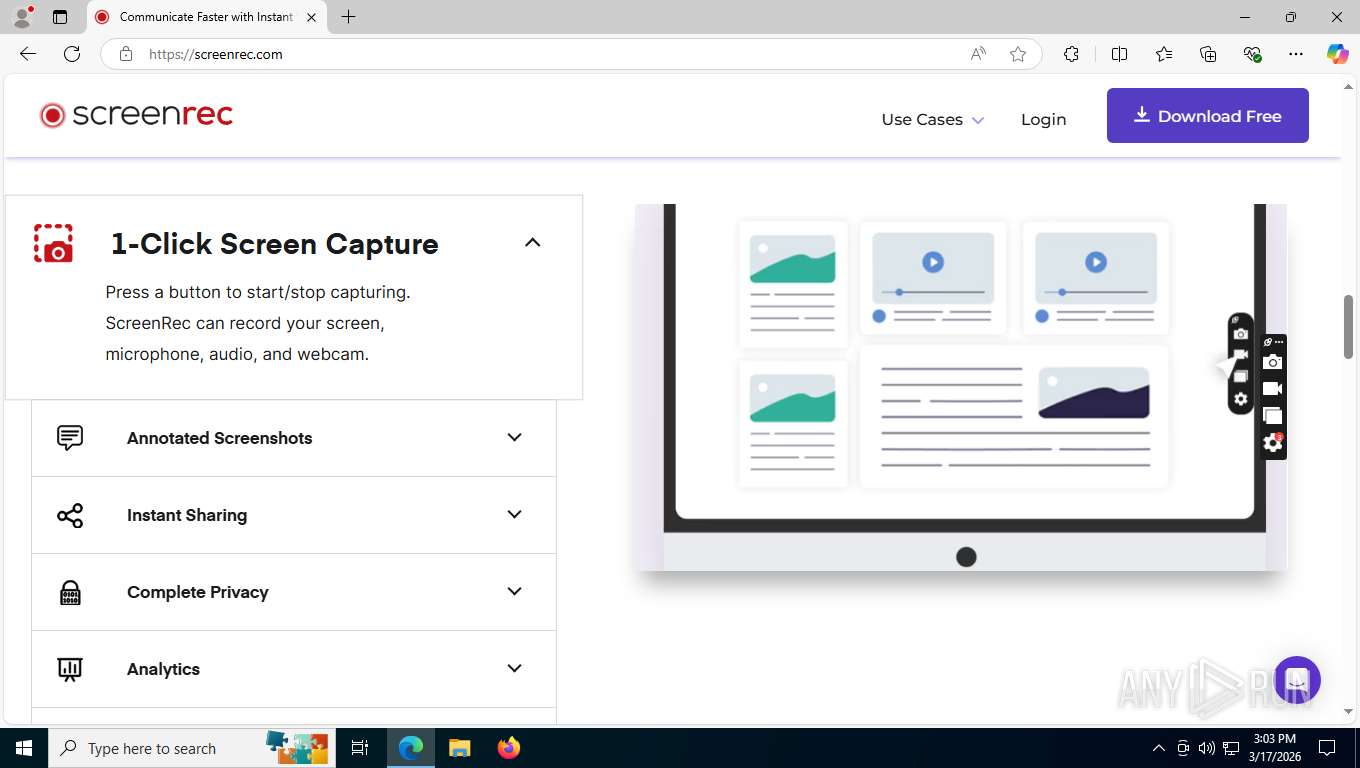Click the gallery icon in ScreenRec widget
1360x768 pixels.
1272,416
